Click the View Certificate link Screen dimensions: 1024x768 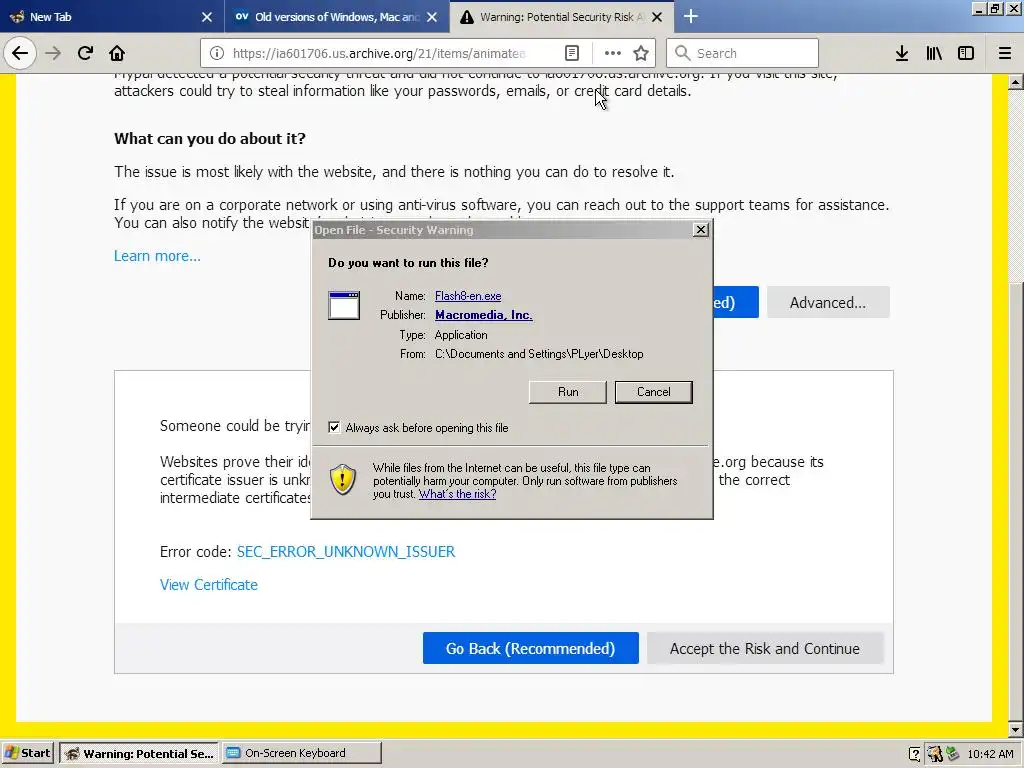coord(208,584)
